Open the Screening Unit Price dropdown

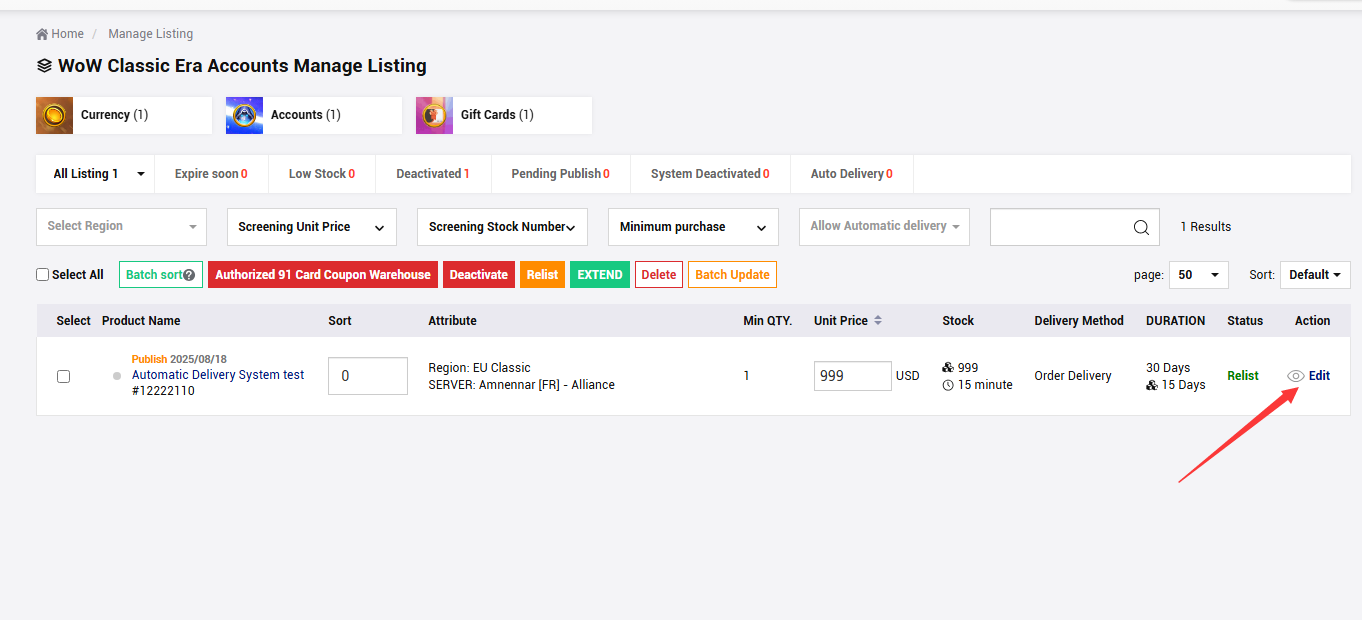[311, 227]
